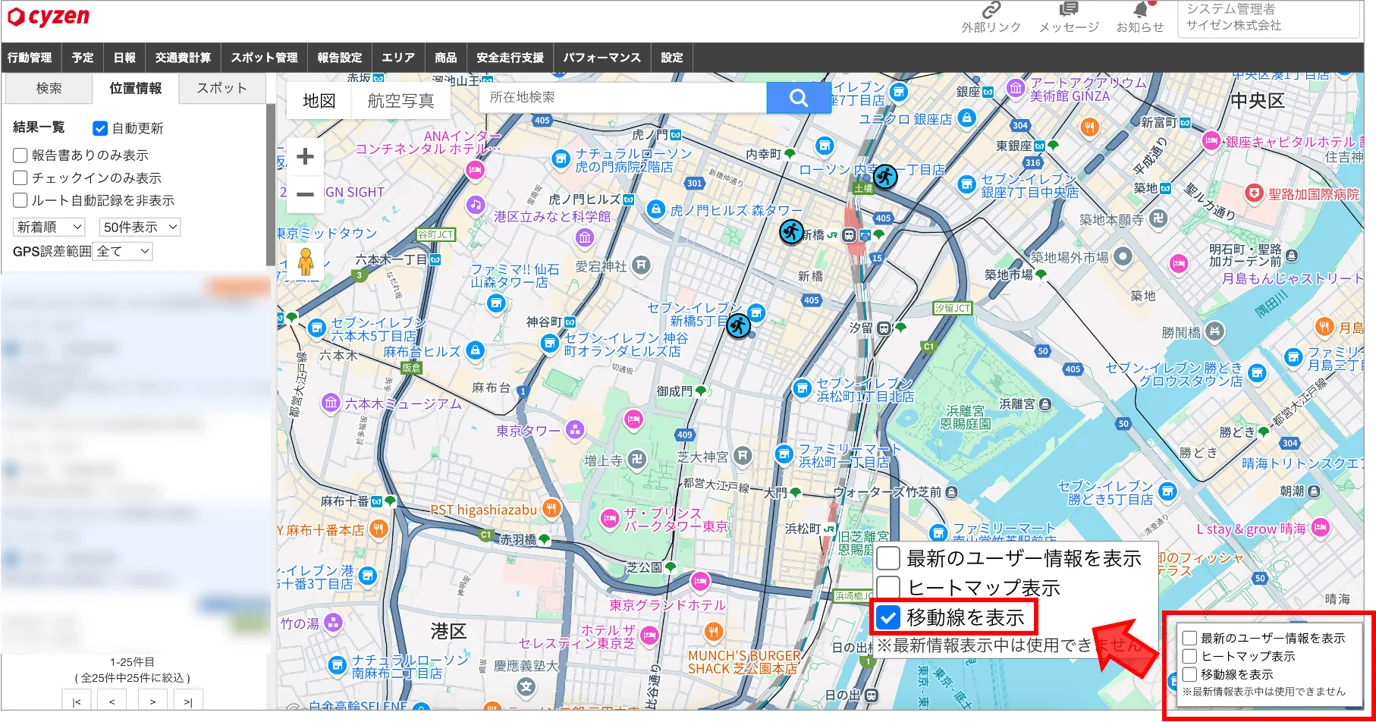Switch to the 位置情報 tab
Screen dimensions: 1376x722
(135, 88)
